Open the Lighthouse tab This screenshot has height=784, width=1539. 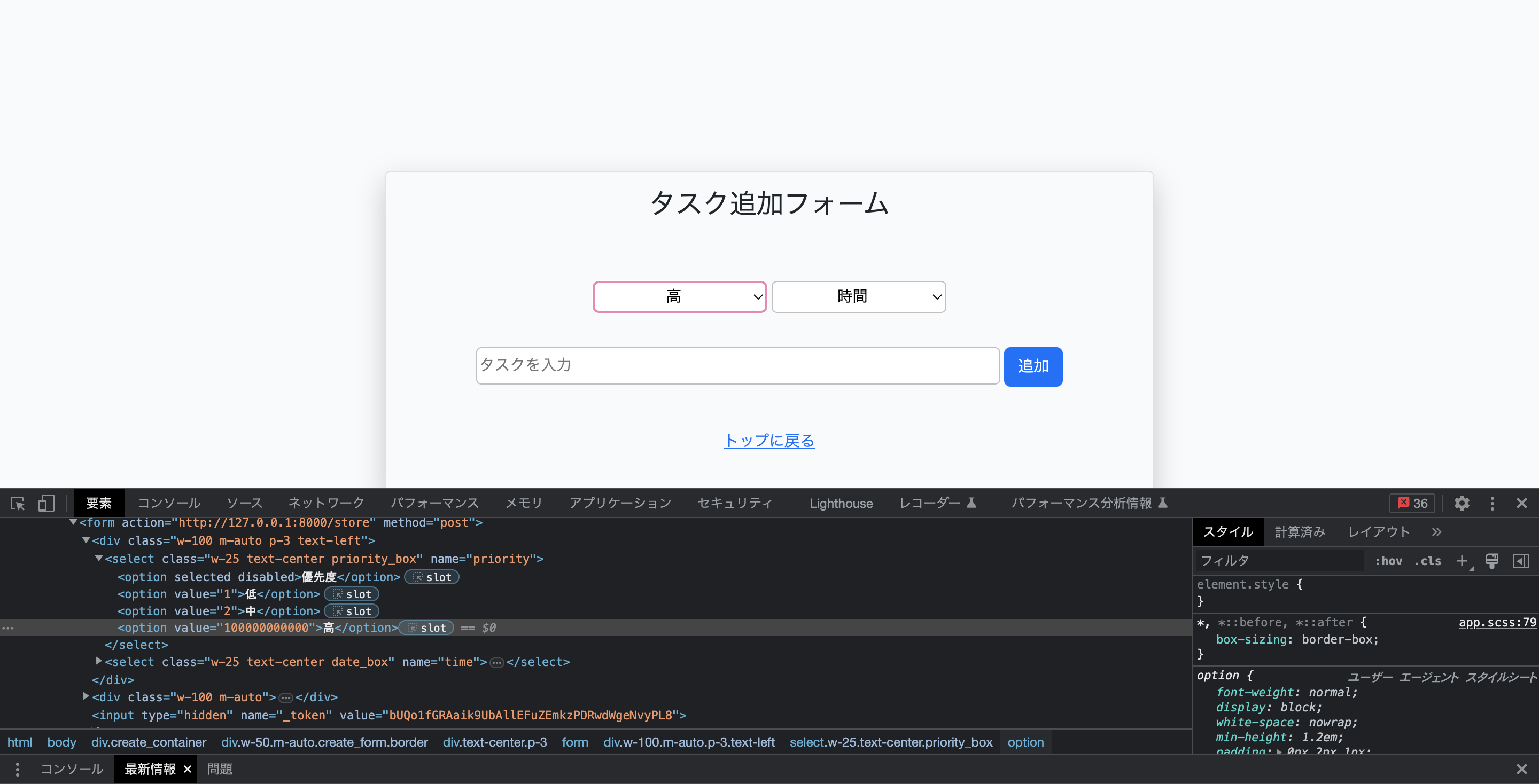(841, 504)
